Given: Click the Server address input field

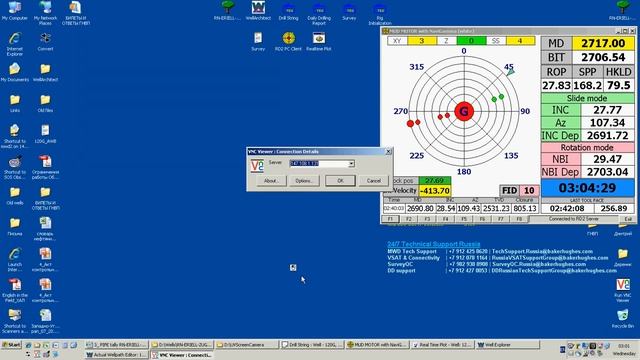Looking at the screenshot, I should [x=319, y=164].
